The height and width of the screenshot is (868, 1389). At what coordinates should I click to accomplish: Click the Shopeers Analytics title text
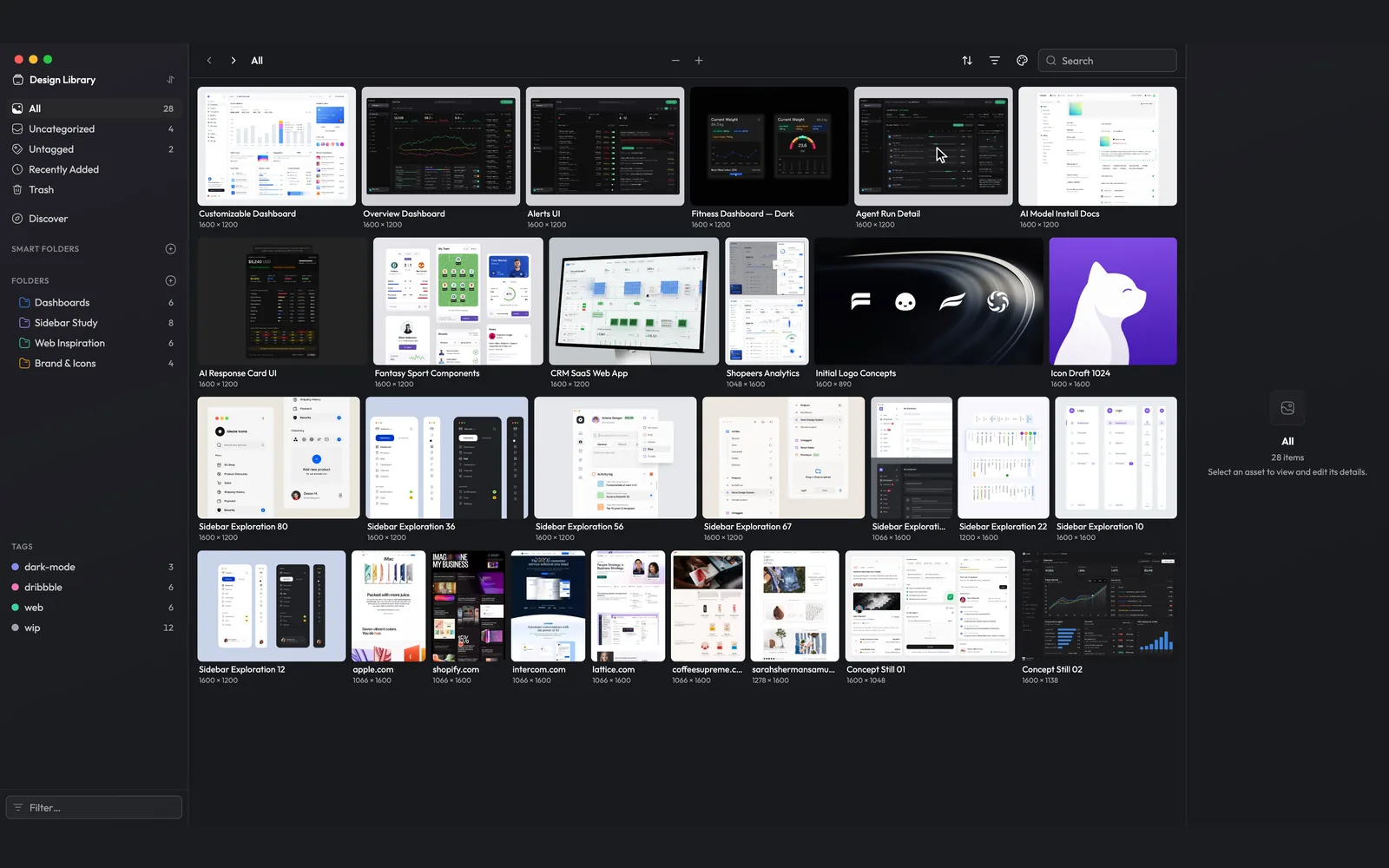(x=763, y=373)
